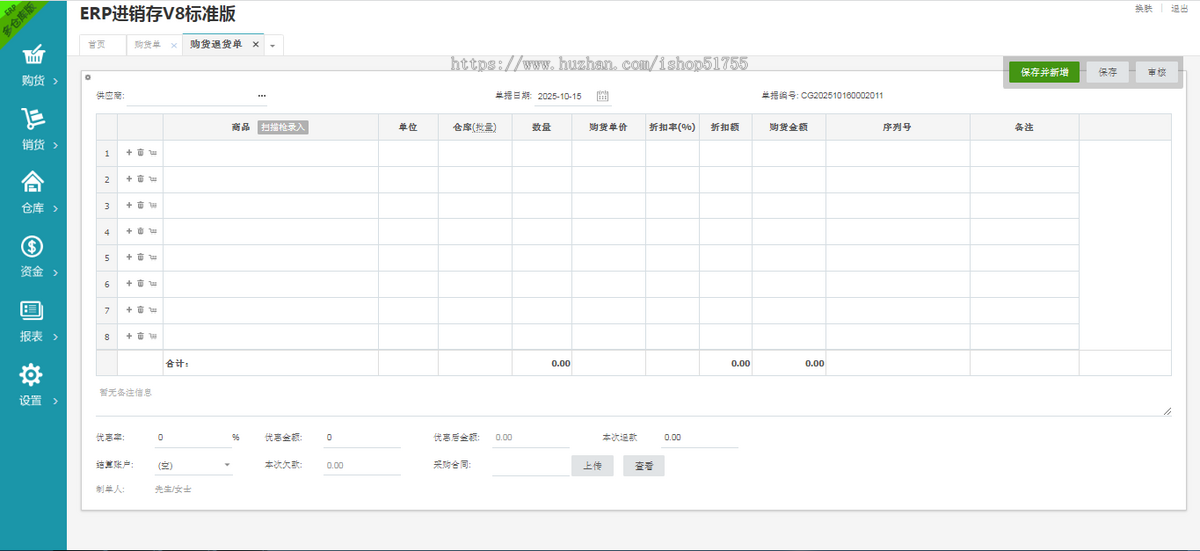Open the 购货 purchase module in sidebar
The image size is (1200, 551).
point(33,66)
